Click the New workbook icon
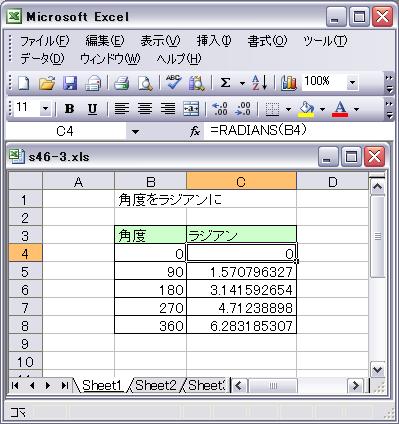Screen dimensions: 399x424 tap(23, 83)
